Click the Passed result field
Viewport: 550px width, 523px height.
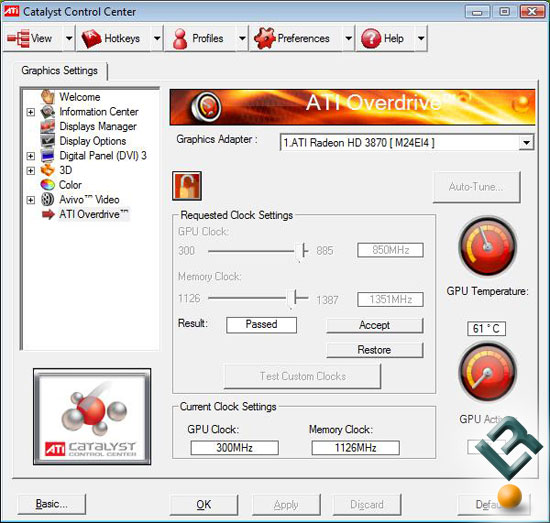tap(261, 324)
